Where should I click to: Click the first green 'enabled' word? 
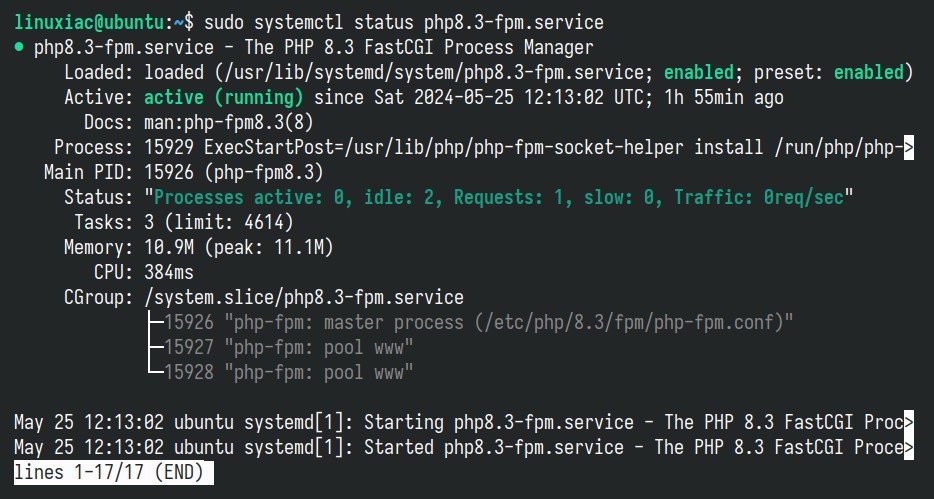(x=699, y=73)
